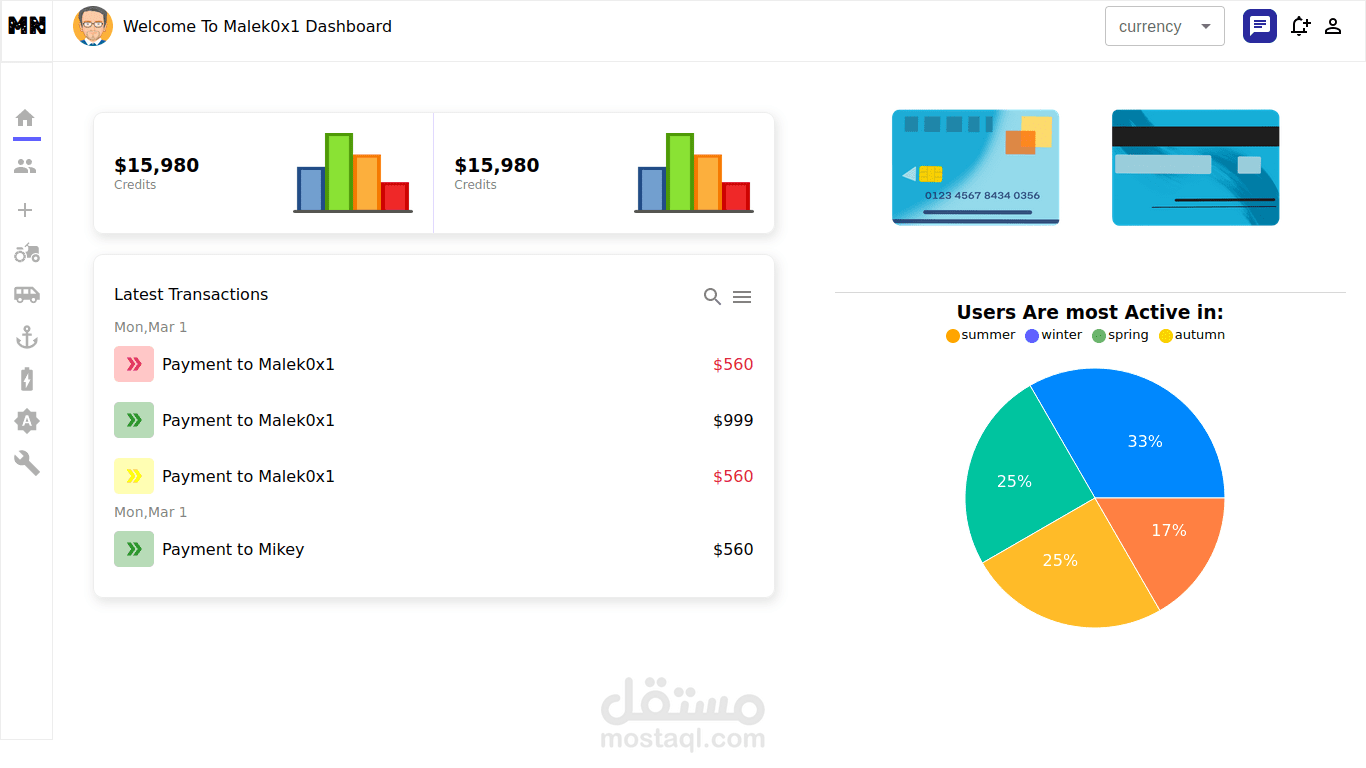
Task: Click the anchor icon in the sidebar
Action: tap(25, 337)
